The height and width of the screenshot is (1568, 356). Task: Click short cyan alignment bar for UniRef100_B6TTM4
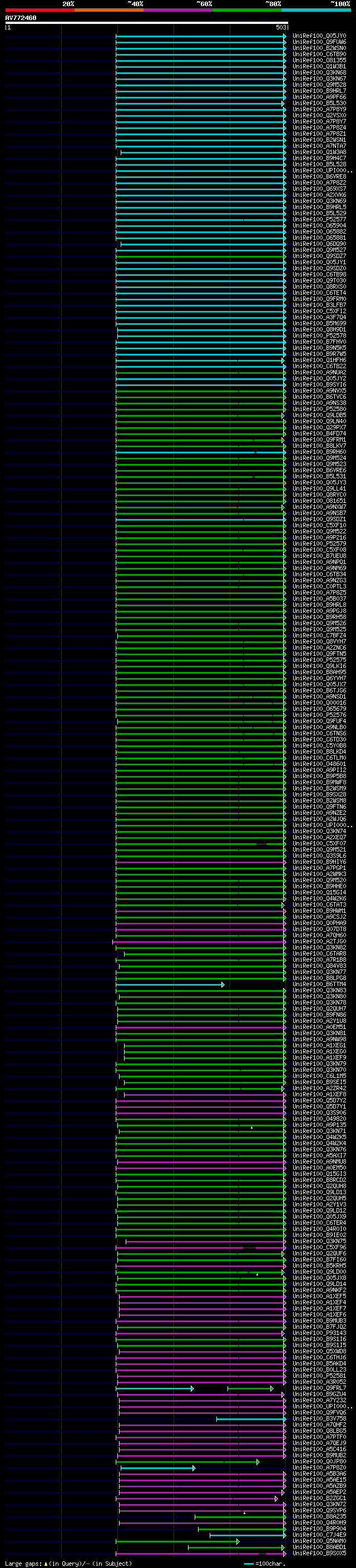pyautogui.click(x=170, y=985)
